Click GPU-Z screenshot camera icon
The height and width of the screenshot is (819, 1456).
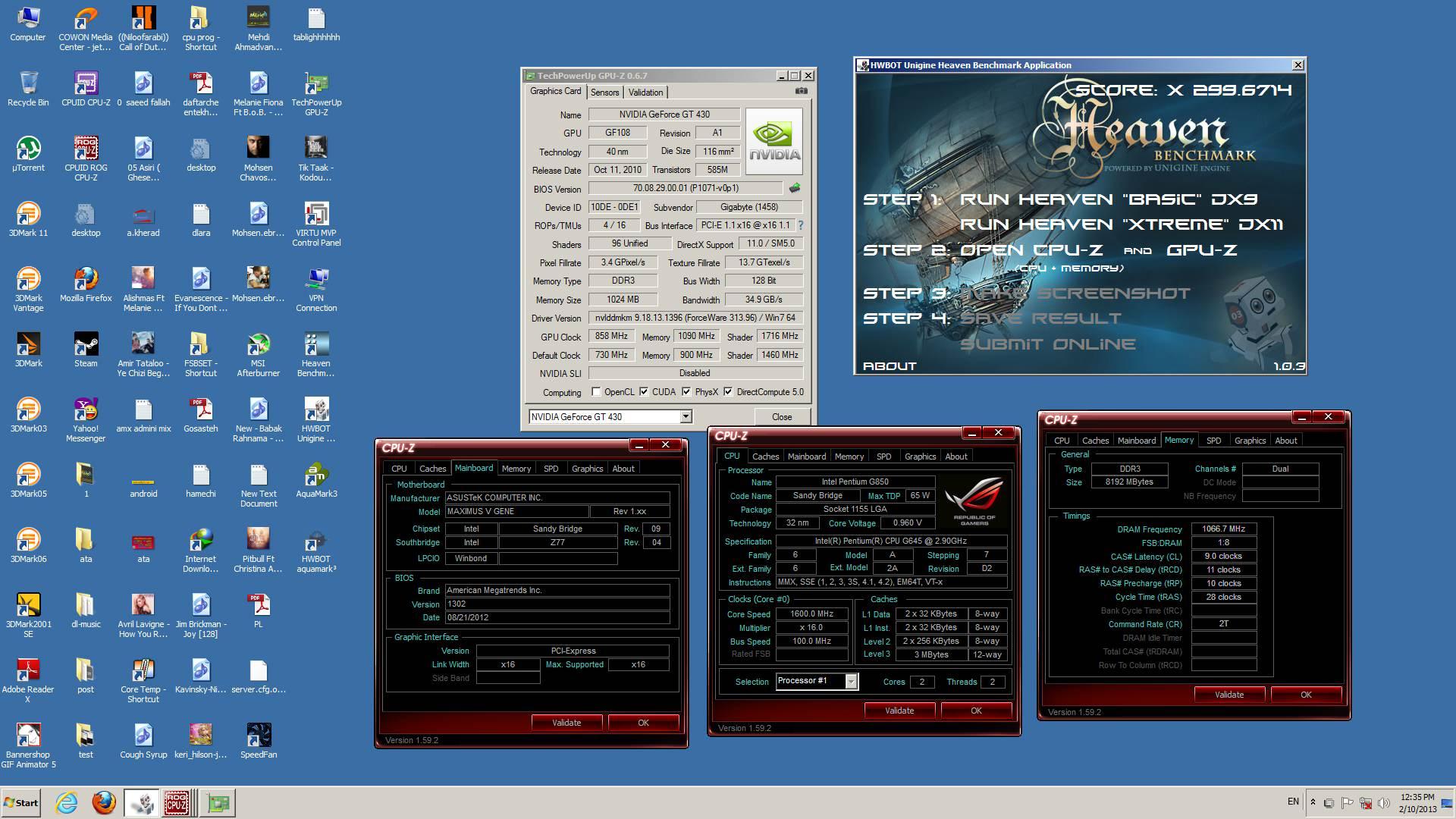click(802, 91)
